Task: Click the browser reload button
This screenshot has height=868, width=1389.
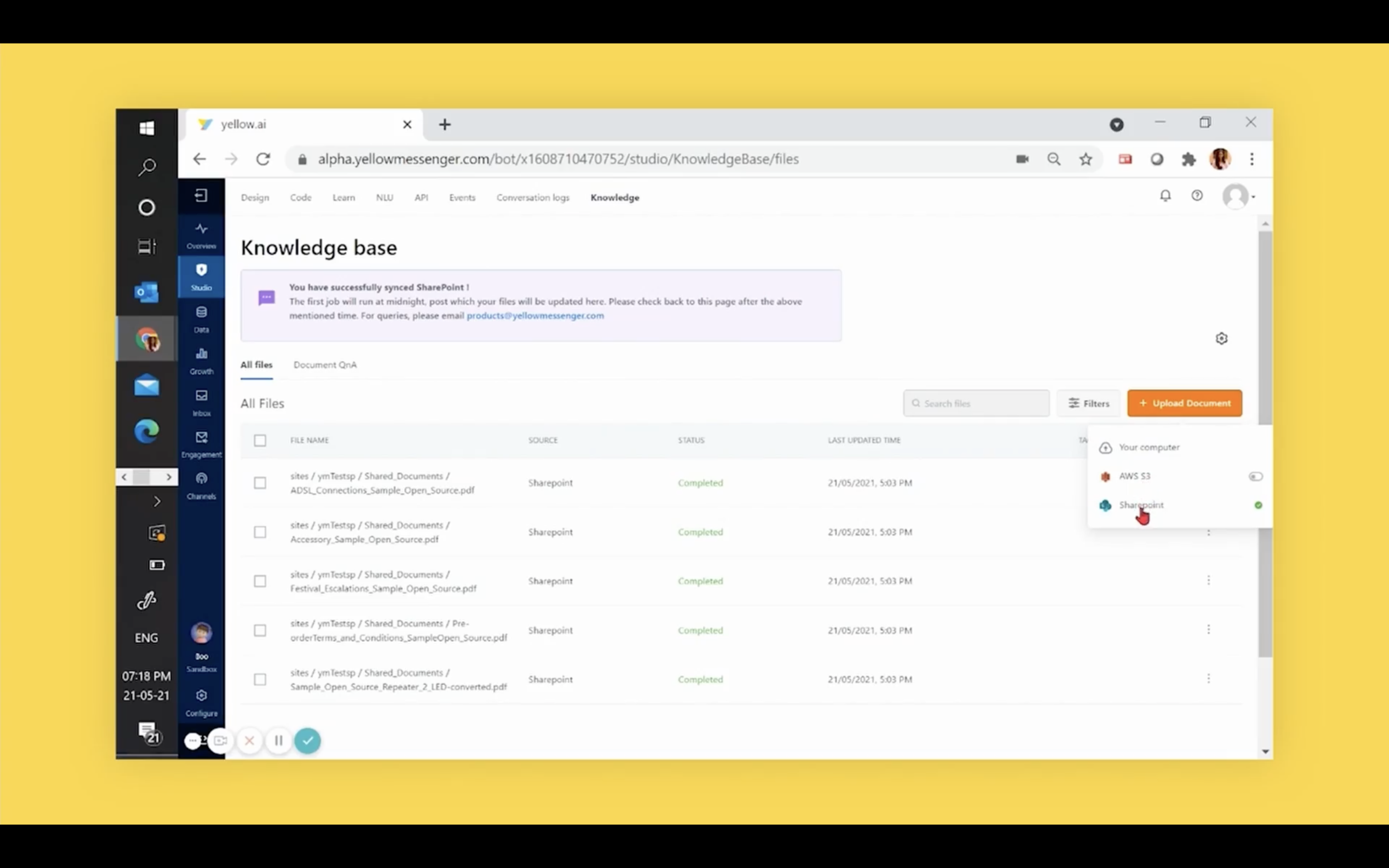Action: 263,159
